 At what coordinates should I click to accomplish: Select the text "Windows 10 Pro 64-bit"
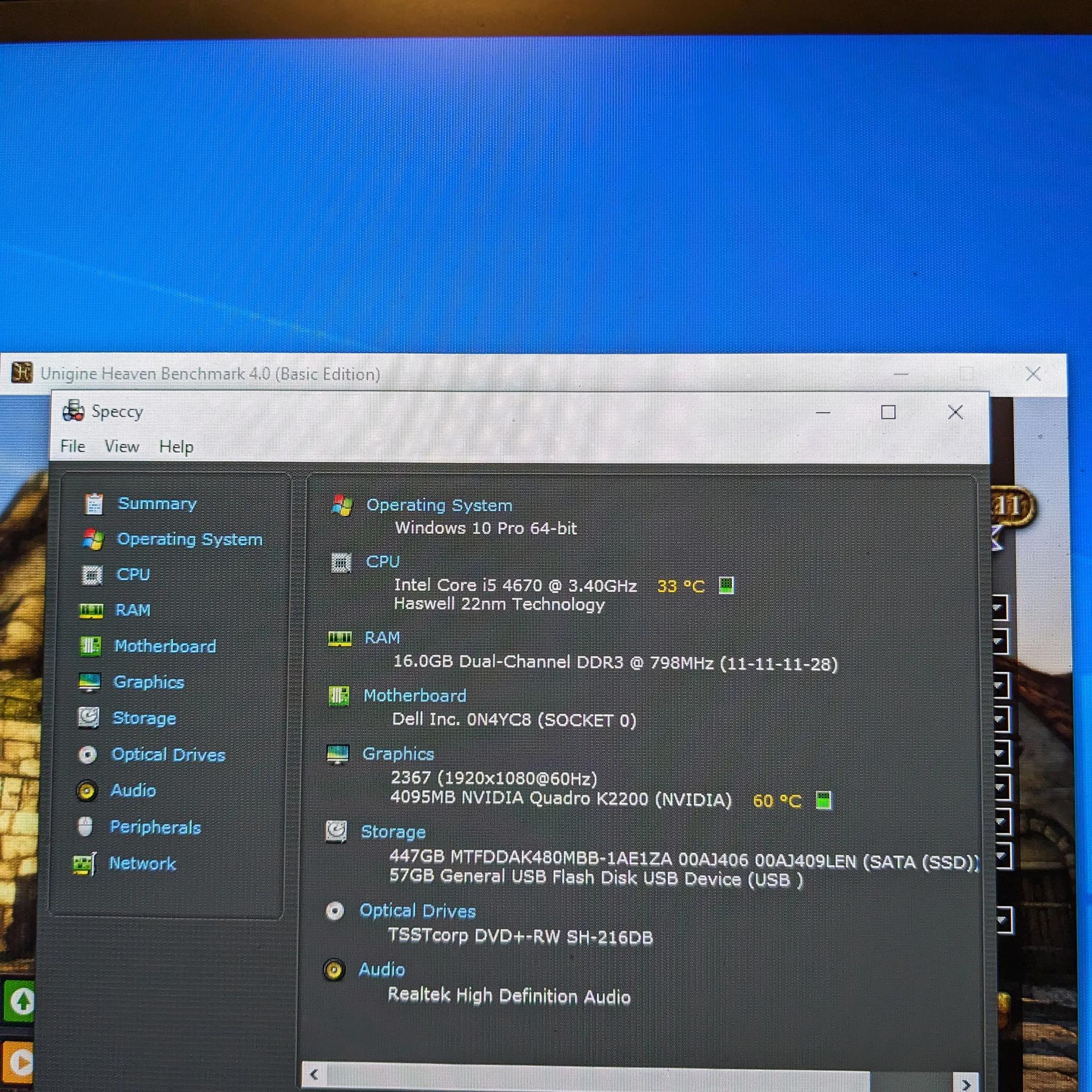pyautogui.click(x=486, y=528)
